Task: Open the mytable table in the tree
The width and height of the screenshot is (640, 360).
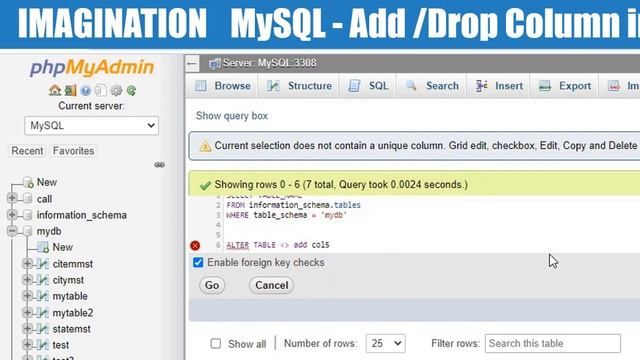Action: [x=70, y=296]
